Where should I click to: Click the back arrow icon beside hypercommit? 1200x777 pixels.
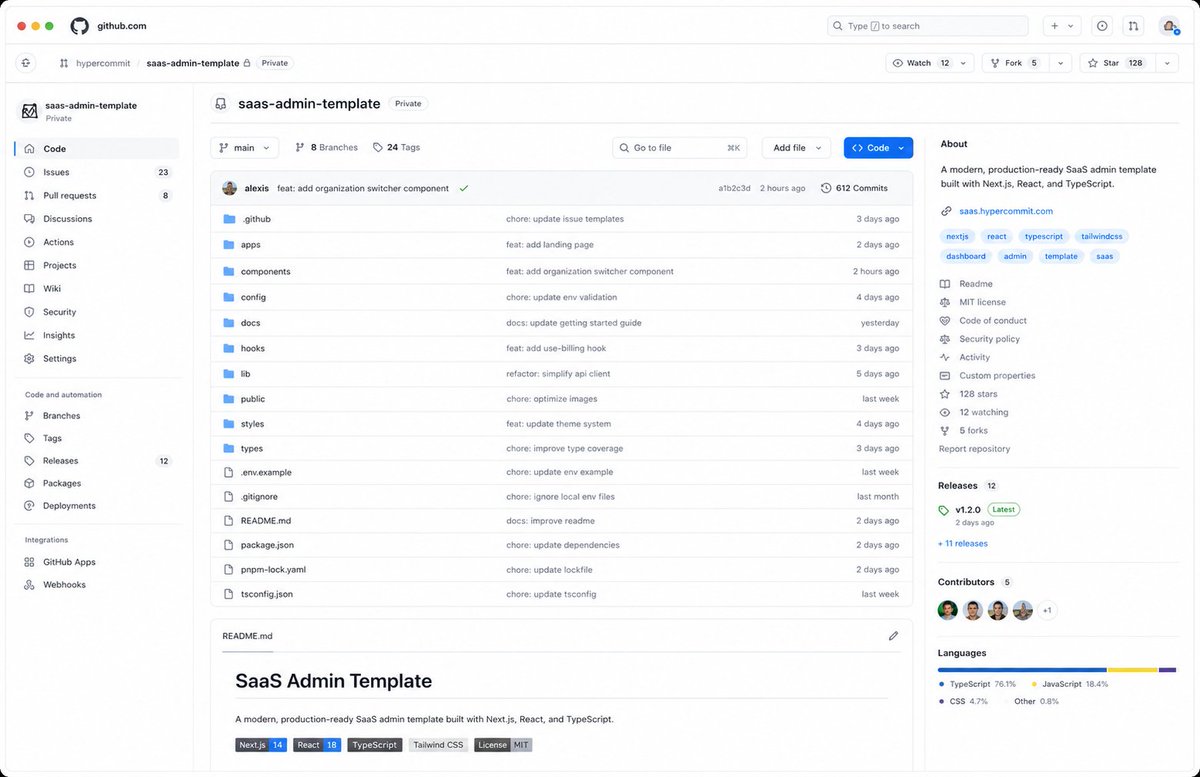click(26, 63)
